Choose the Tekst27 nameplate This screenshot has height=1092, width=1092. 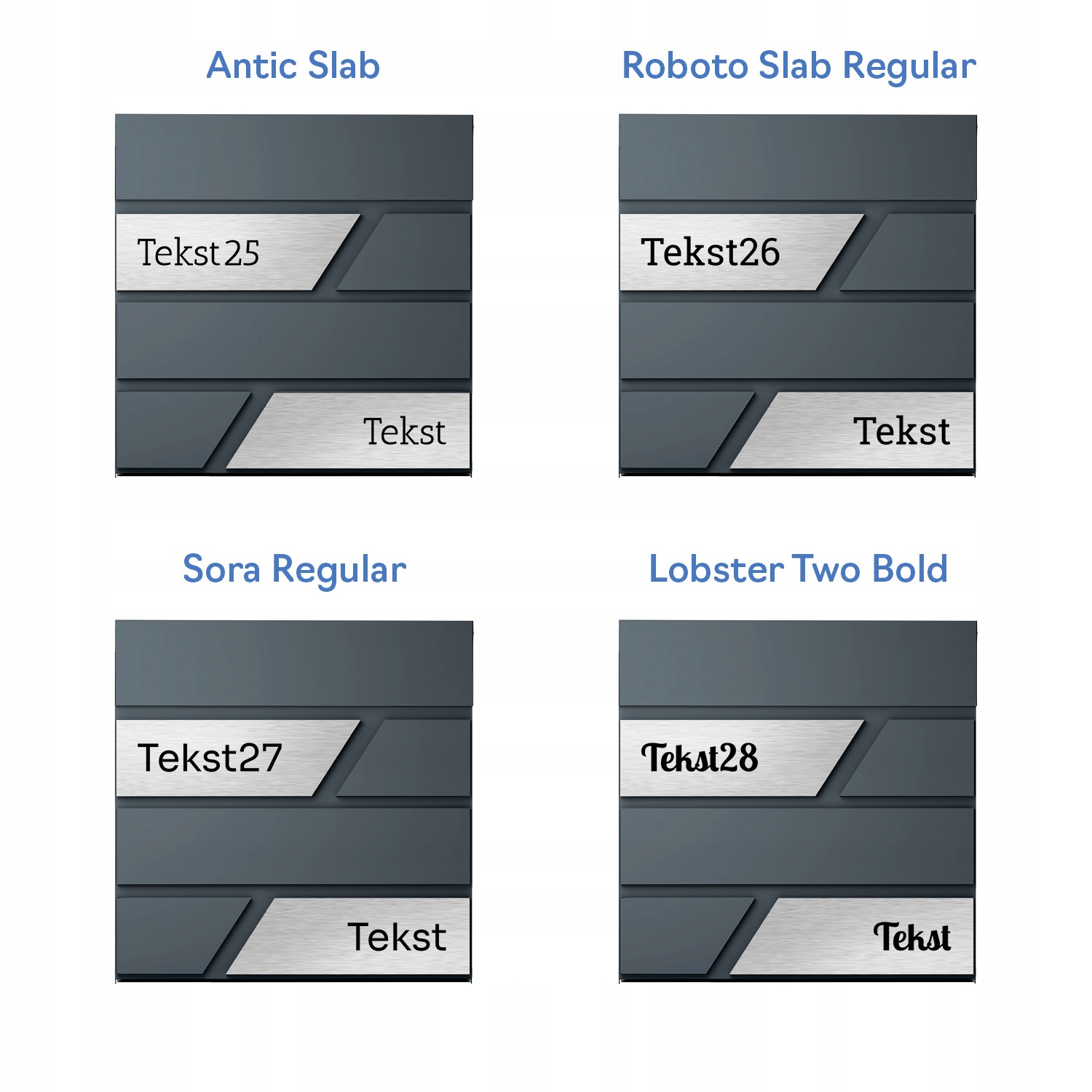pyautogui.click(x=218, y=758)
